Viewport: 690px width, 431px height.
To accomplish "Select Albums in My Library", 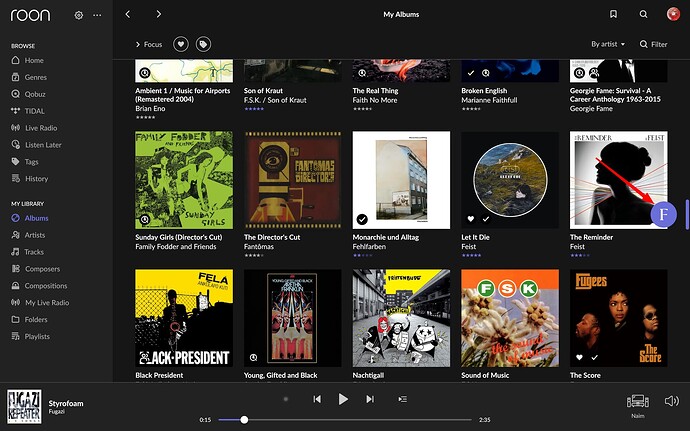I will point(29,218).
